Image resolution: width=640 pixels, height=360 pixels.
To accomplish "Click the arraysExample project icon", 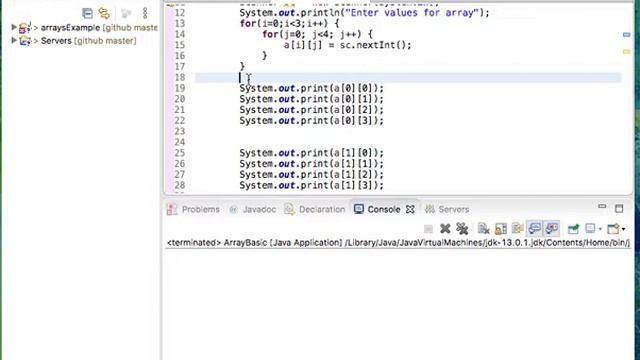I will (25, 28).
